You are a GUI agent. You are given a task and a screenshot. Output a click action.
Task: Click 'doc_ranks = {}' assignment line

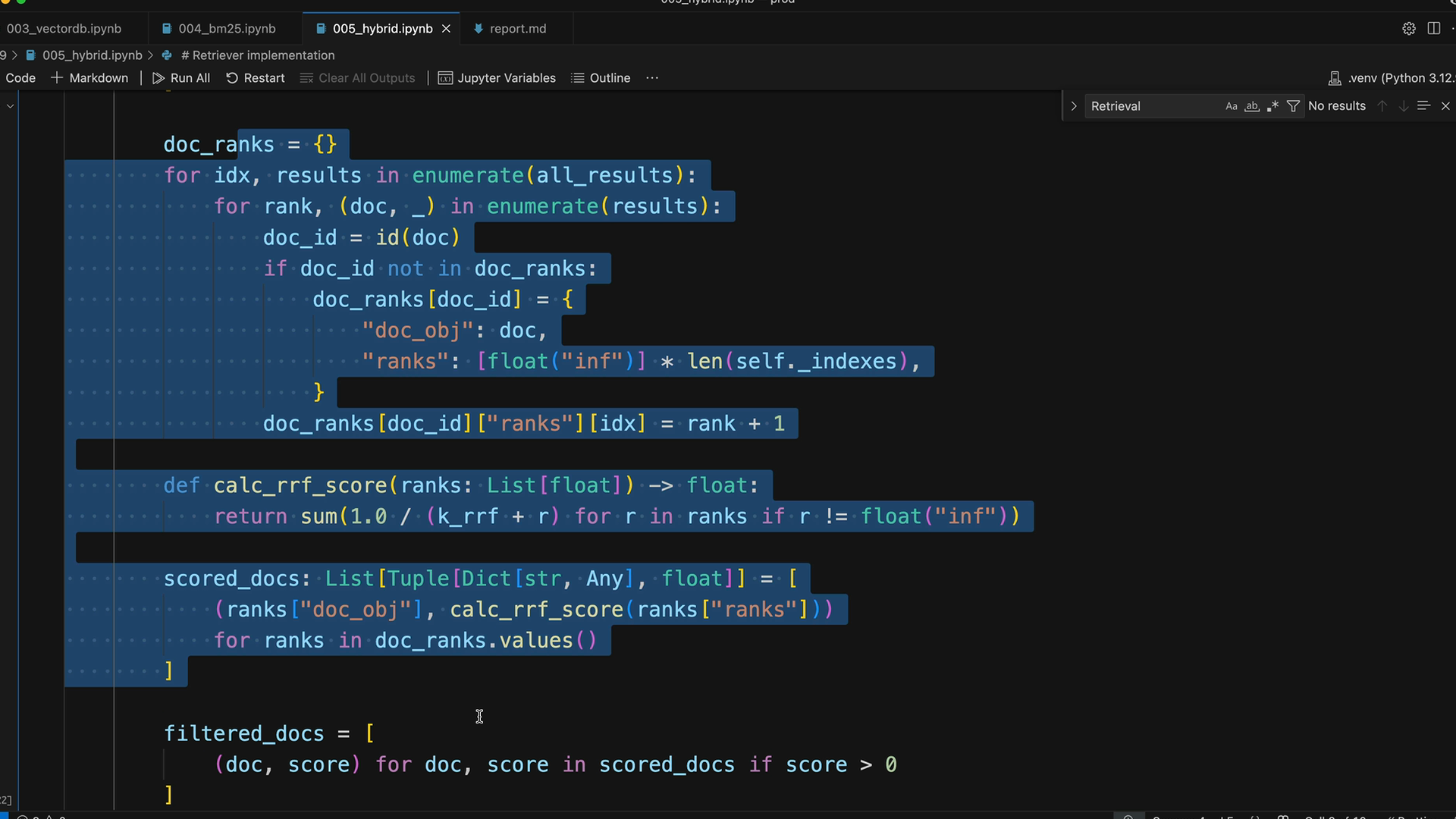pos(250,144)
